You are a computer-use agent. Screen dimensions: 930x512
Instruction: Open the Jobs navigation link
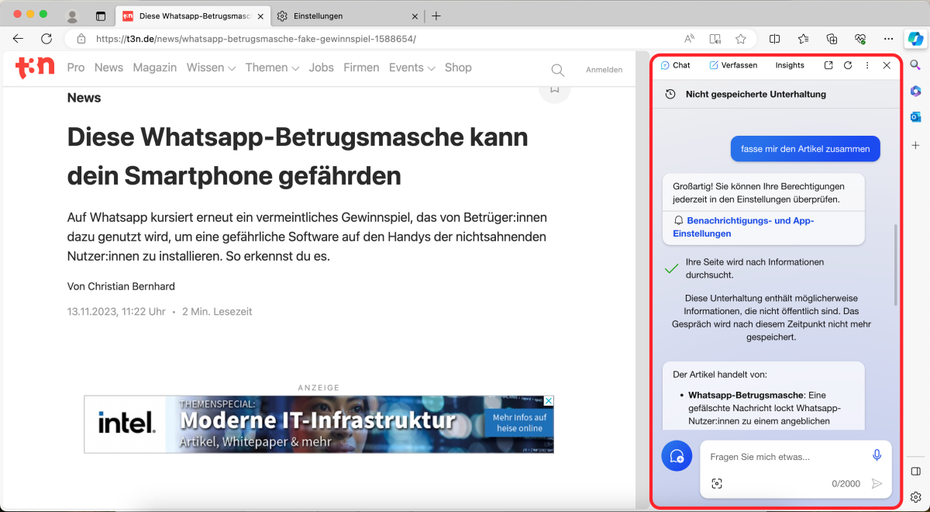click(321, 68)
